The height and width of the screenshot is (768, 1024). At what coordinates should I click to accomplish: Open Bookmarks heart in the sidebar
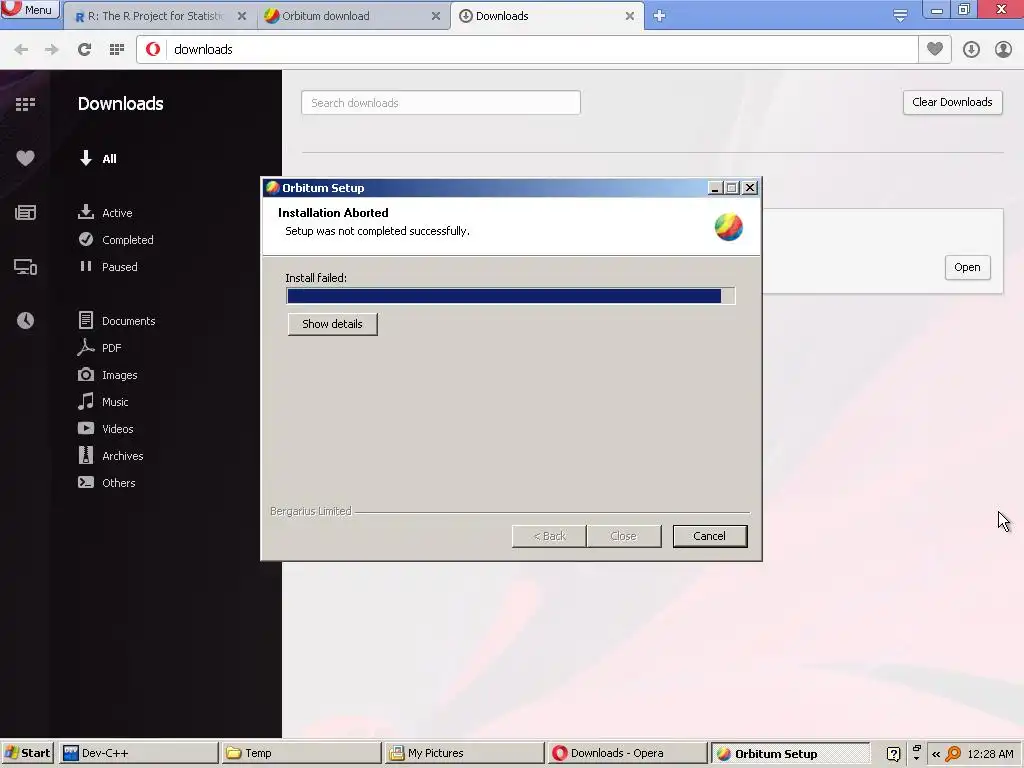click(25, 158)
